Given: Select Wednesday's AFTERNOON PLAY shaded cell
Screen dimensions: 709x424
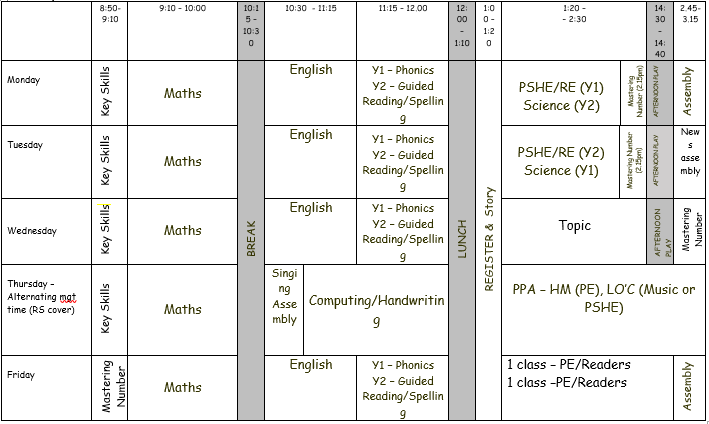Looking at the screenshot, I should pos(660,231).
